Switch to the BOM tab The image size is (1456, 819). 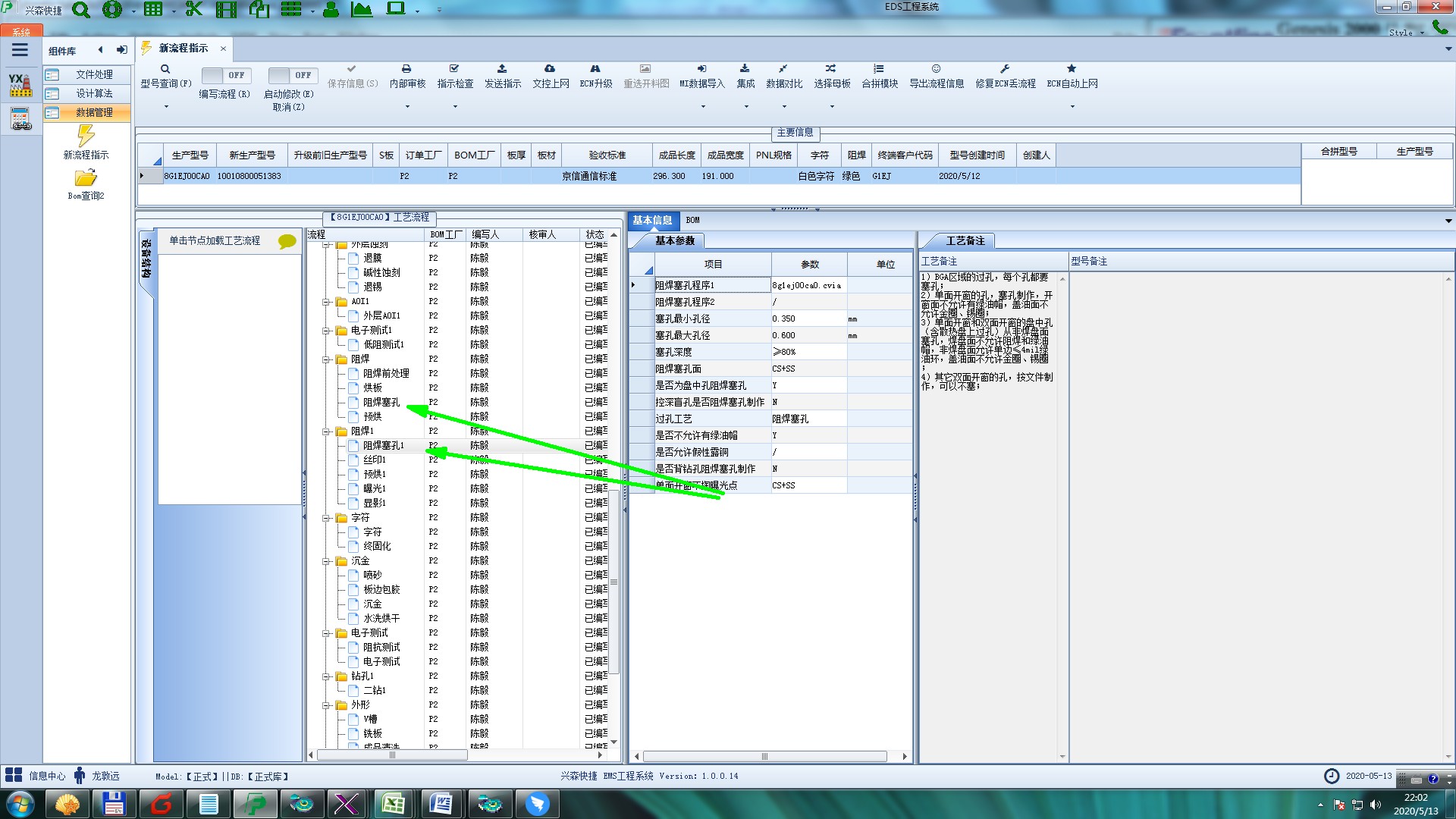point(692,220)
